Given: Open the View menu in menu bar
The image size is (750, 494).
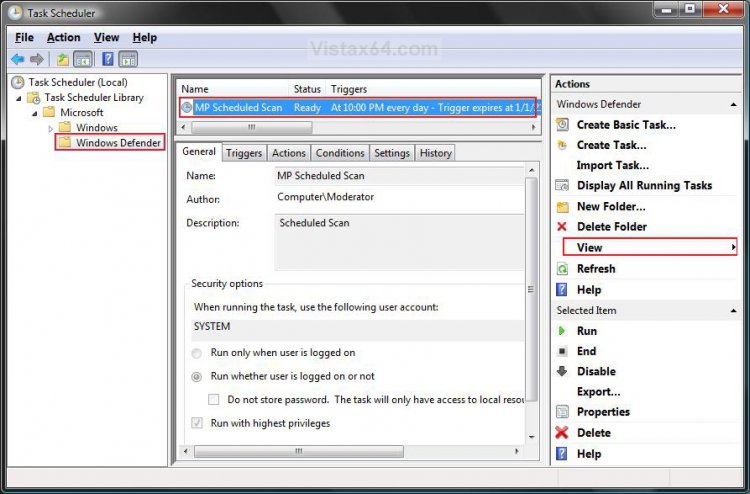Looking at the screenshot, I should (106, 37).
